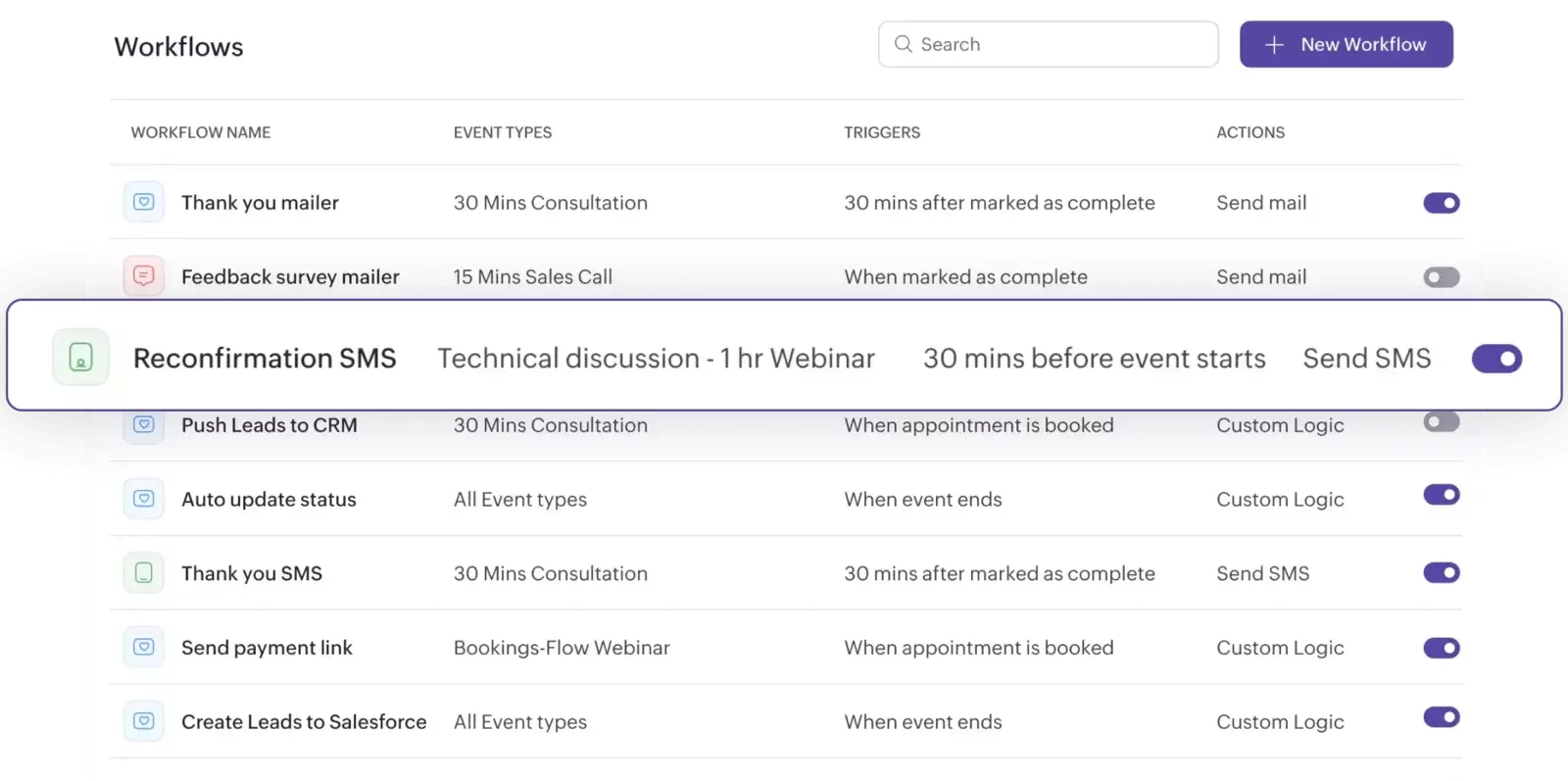Click the Feedback survey mailer icon

[x=143, y=276]
